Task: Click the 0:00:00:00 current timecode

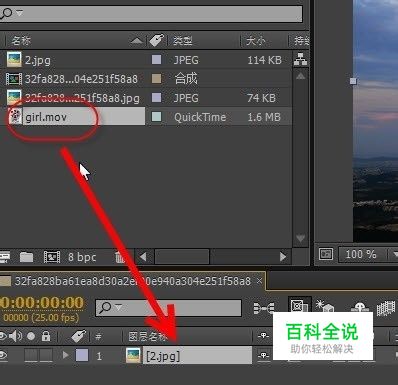Action: click(42, 303)
